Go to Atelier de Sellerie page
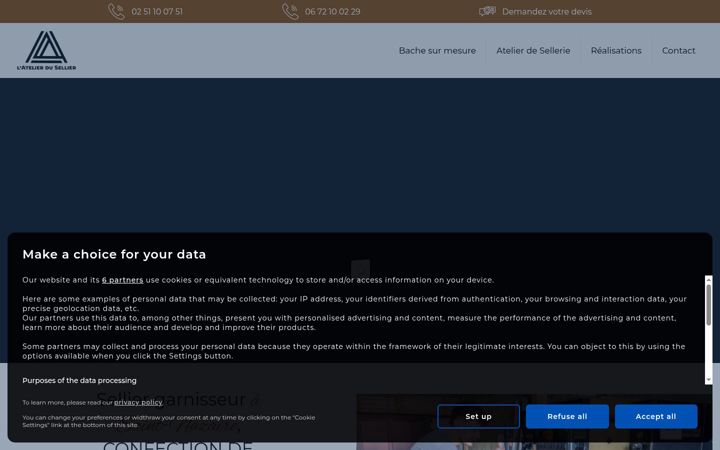This screenshot has height=450, width=720. 533,51
